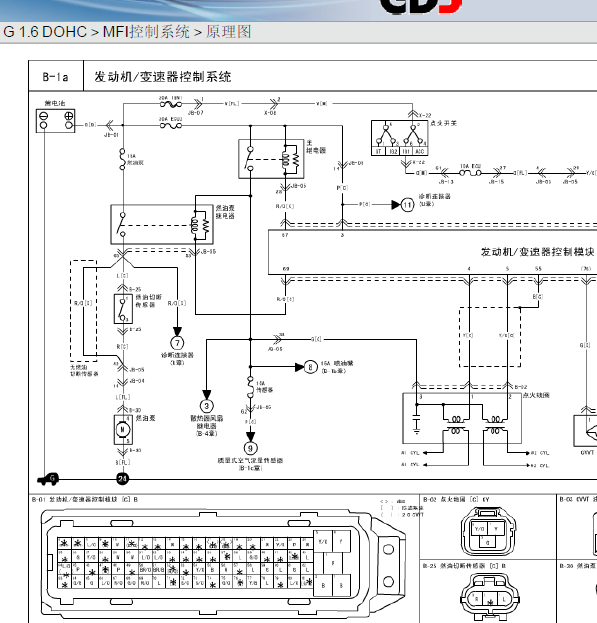Follow circled reference 9 to the air flow sensor
597x623 pixels.
(x=250, y=449)
